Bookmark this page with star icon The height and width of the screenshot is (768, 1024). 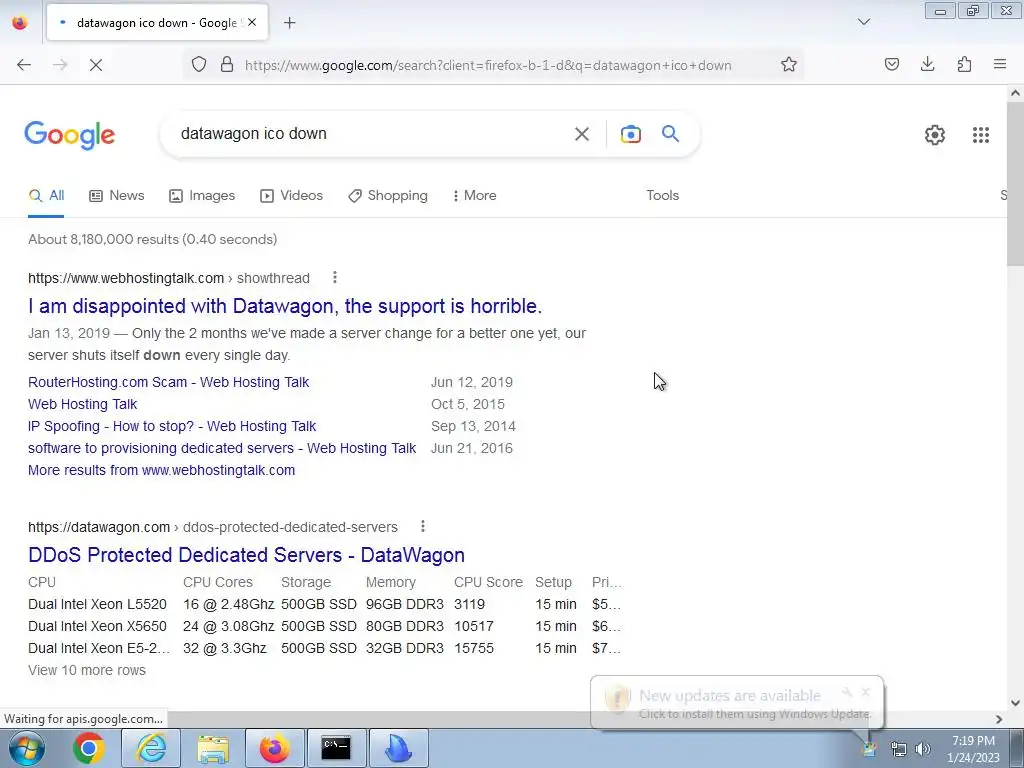[x=788, y=64]
